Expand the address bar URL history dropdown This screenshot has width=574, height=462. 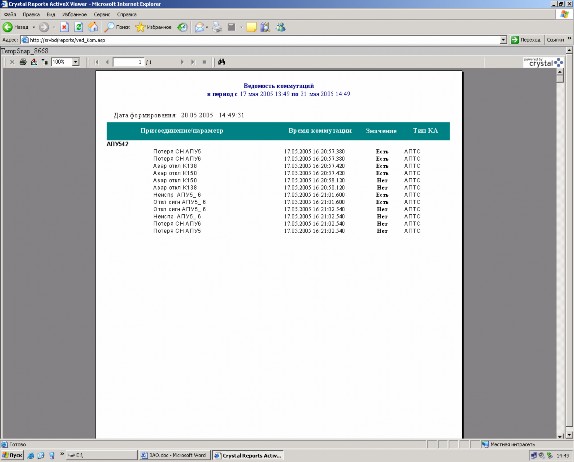pyautogui.click(x=503, y=40)
